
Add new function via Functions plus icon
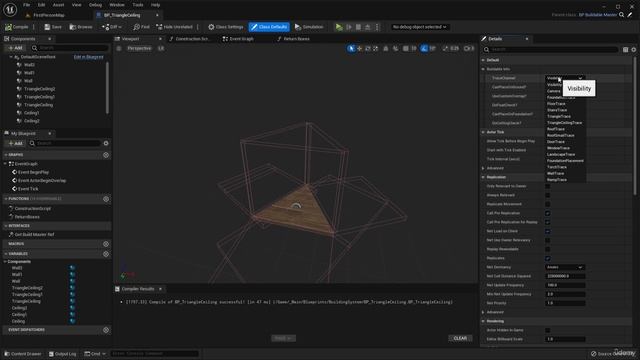[x=106, y=199]
